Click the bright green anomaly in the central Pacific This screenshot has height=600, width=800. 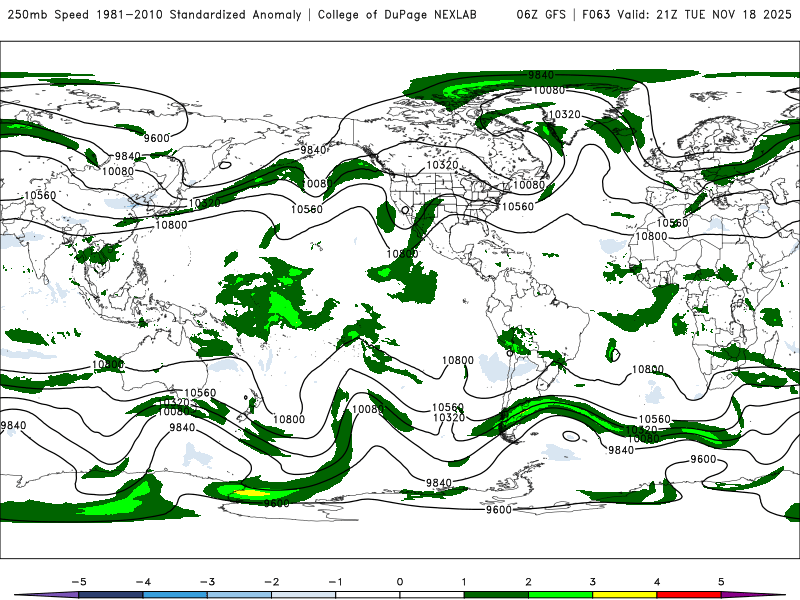pyautogui.click(x=284, y=307)
